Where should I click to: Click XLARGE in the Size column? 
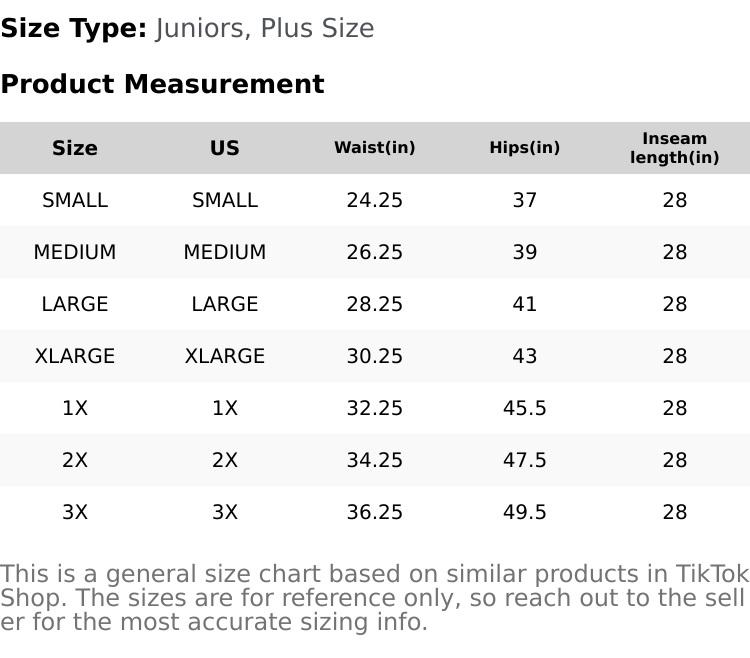[x=75, y=356]
